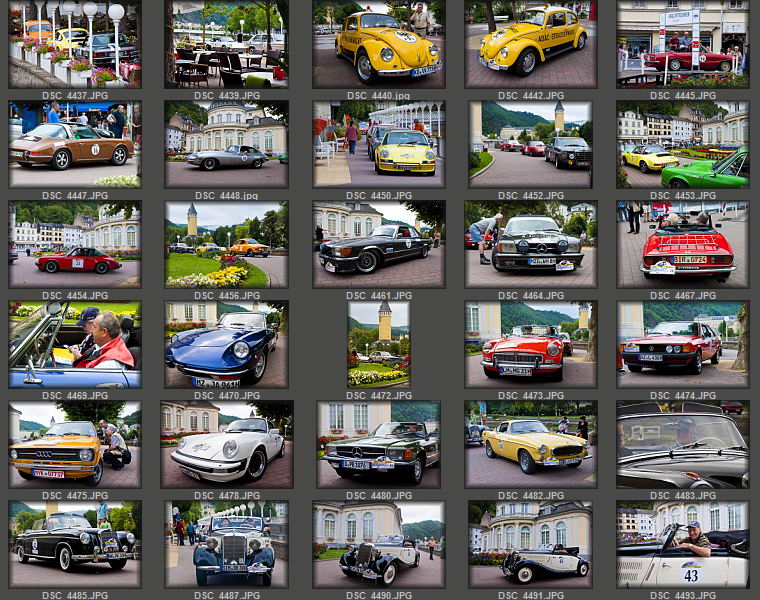The image size is (760, 600).
Task: Select brown Porsche thumbnail DSC_4447.JPG
Action: pos(74,144)
